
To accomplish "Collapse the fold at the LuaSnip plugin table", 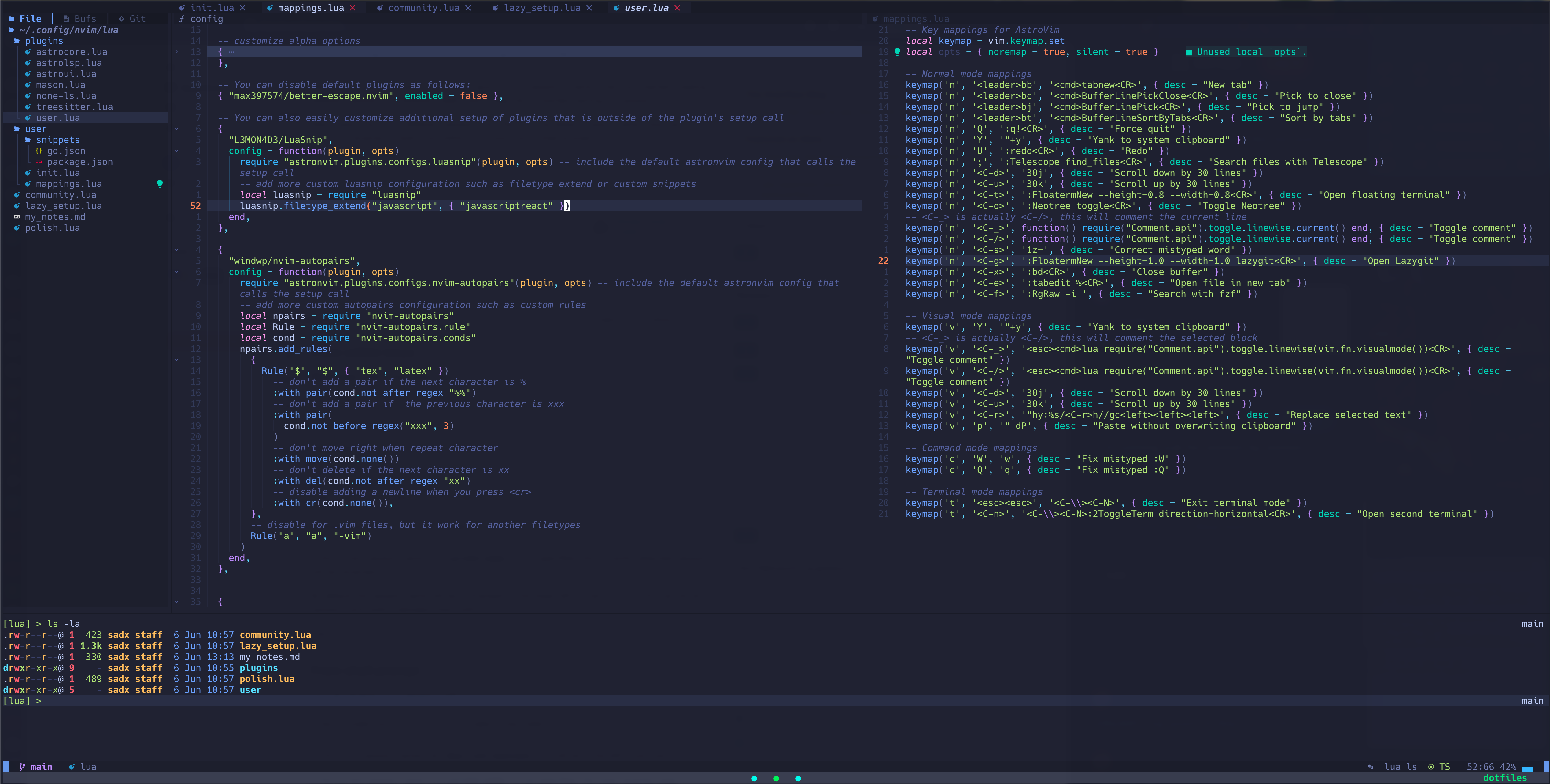I will [x=176, y=129].
